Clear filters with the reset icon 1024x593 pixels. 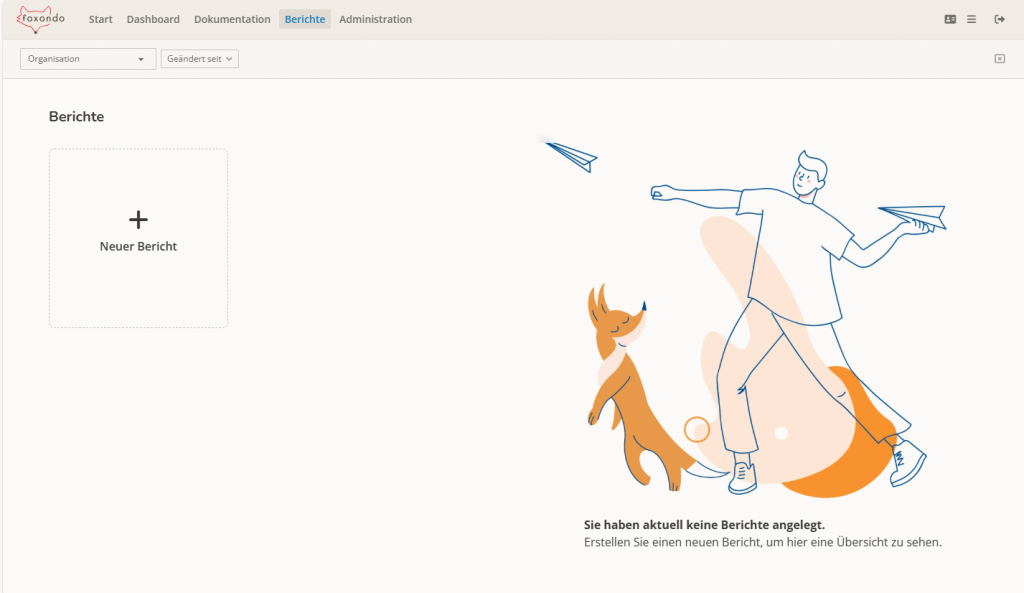999,59
